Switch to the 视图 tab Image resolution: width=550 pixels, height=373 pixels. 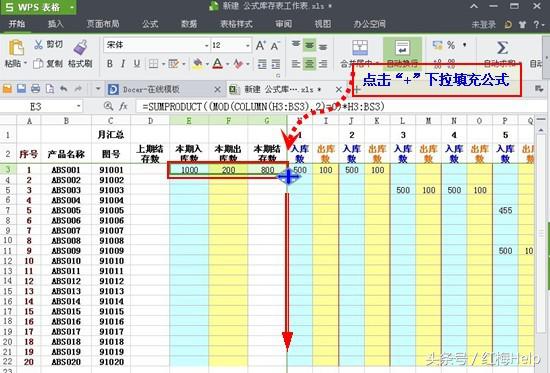click(x=323, y=24)
